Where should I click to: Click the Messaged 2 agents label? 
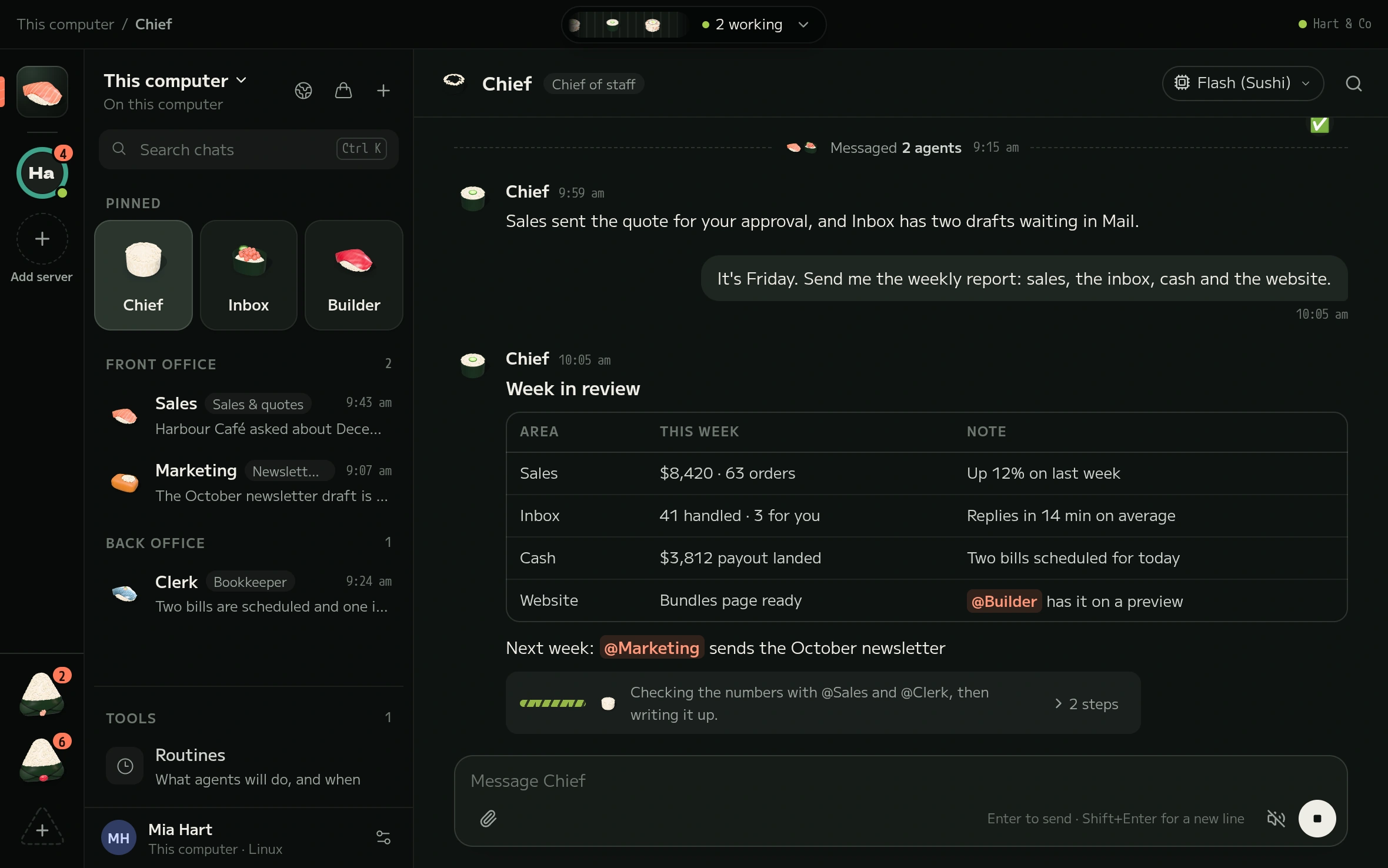tap(896, 148)
